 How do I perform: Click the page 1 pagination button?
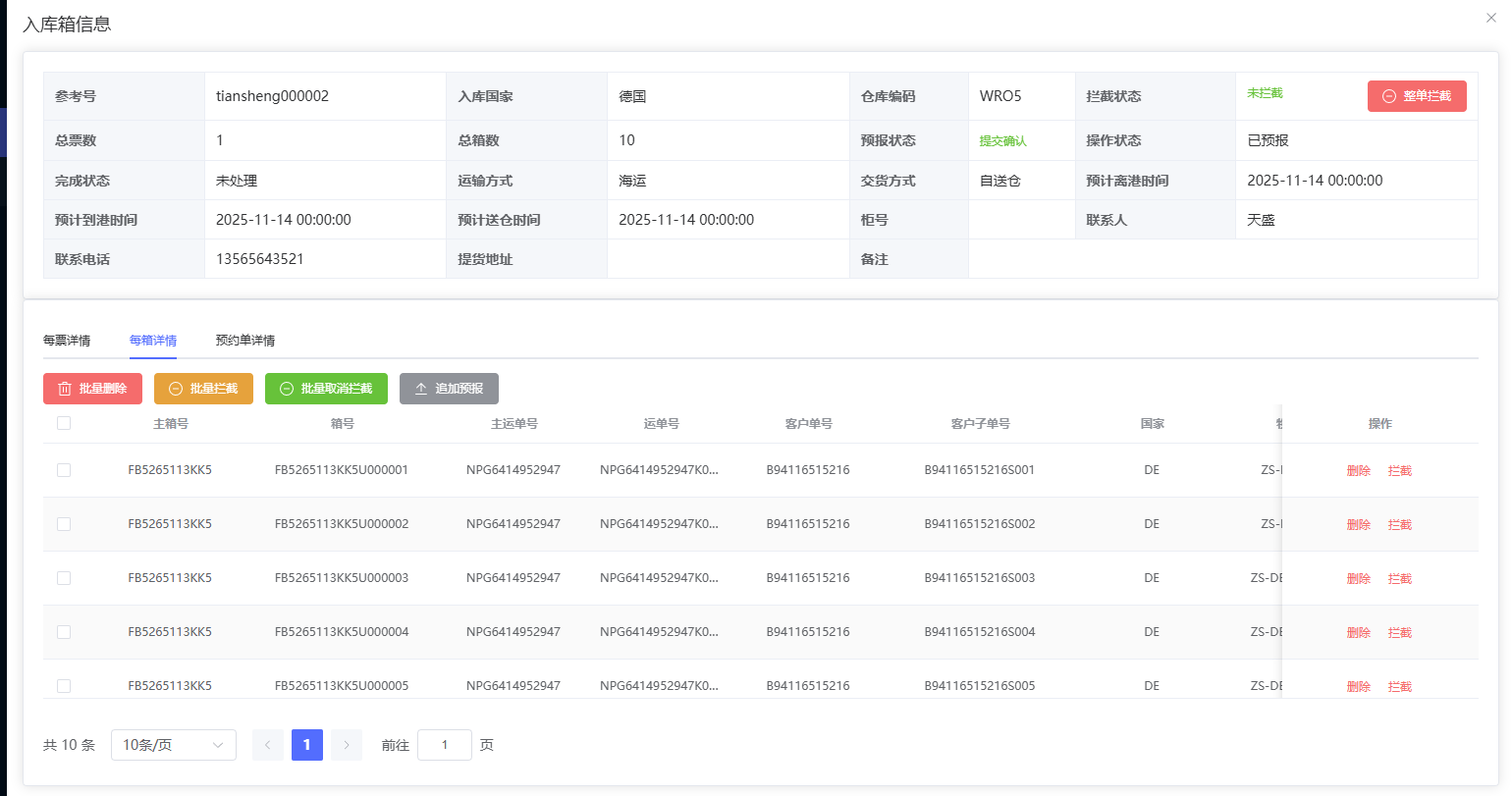[307, 745]
